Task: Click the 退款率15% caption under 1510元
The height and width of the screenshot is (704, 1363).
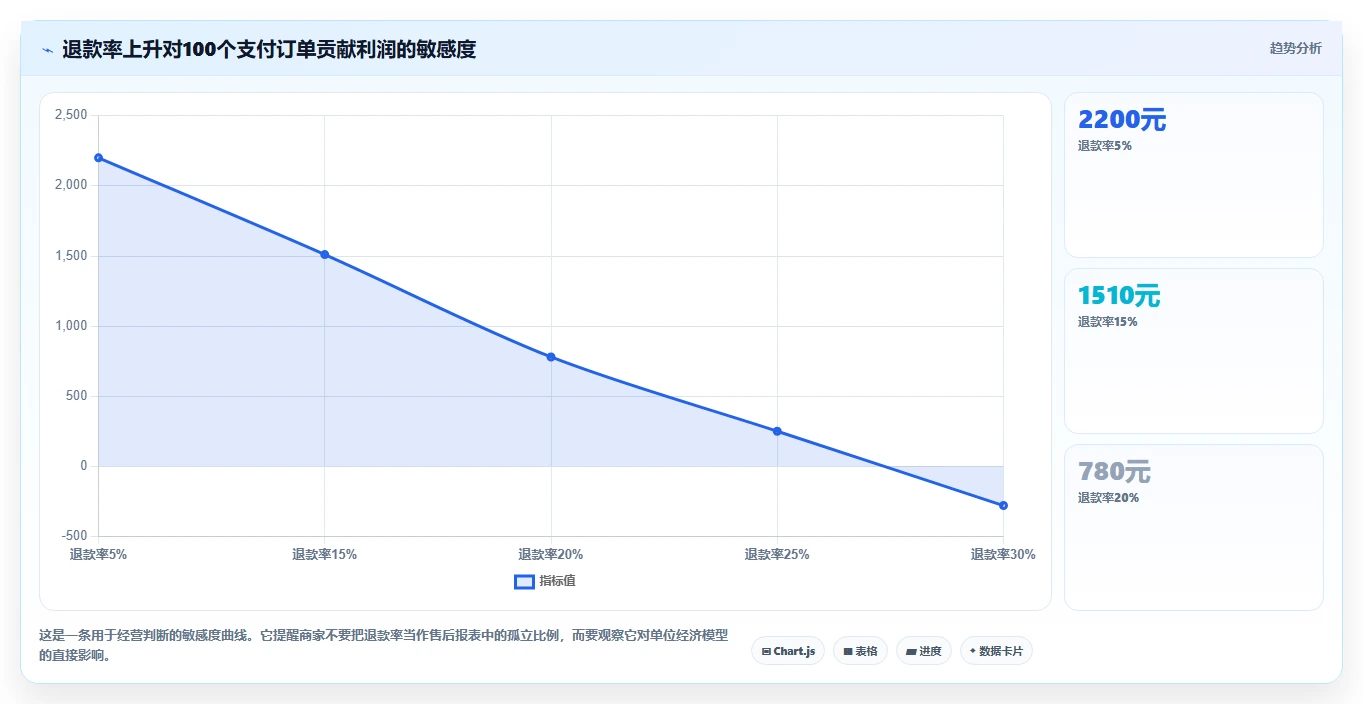Action: pos(1107,322)
